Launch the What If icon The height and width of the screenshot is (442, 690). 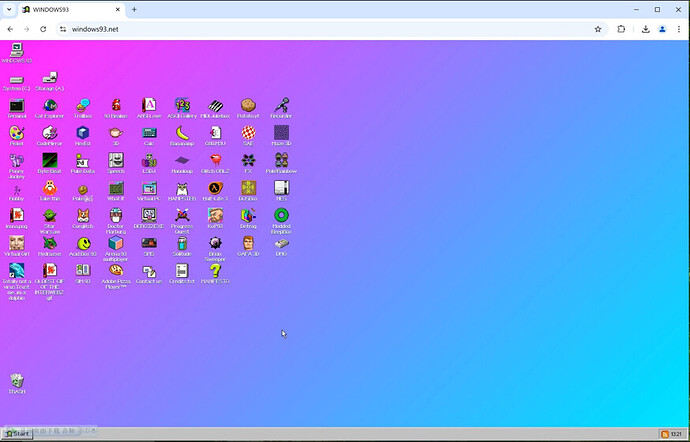(x=116, y=189)
